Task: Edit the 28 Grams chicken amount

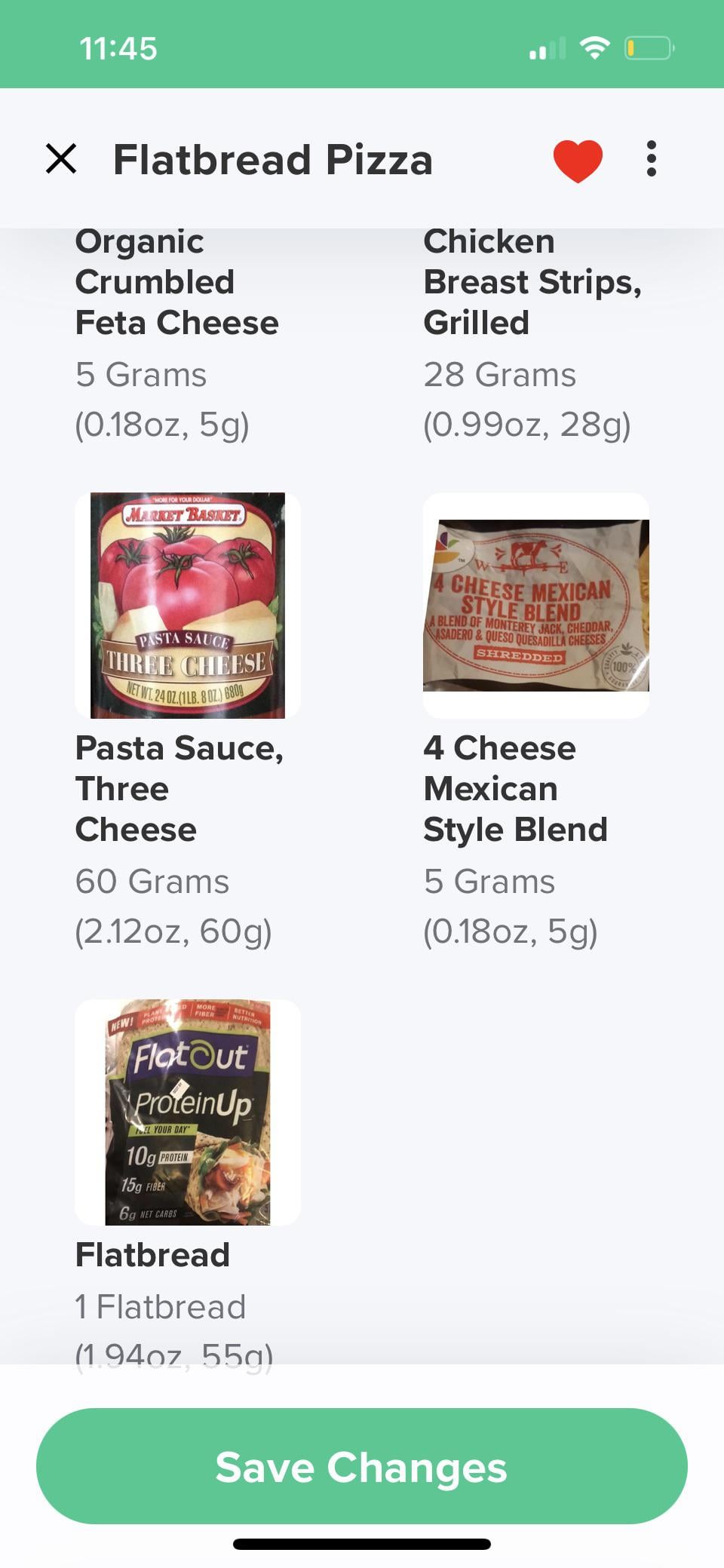Action: pyautogui.click(x=500, y=375)
